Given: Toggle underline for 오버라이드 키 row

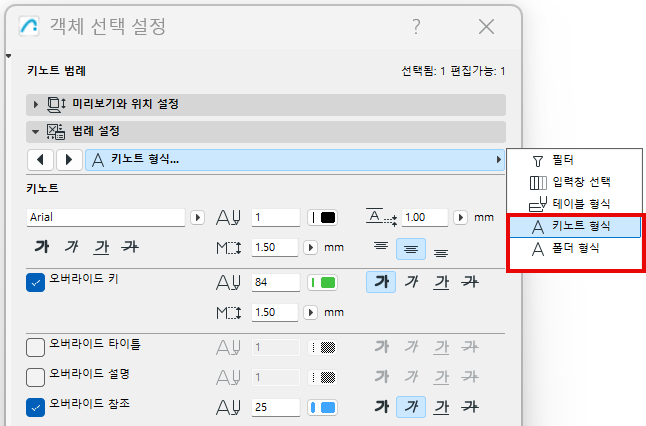Looking at the screenshot, I should coord(441,282).
